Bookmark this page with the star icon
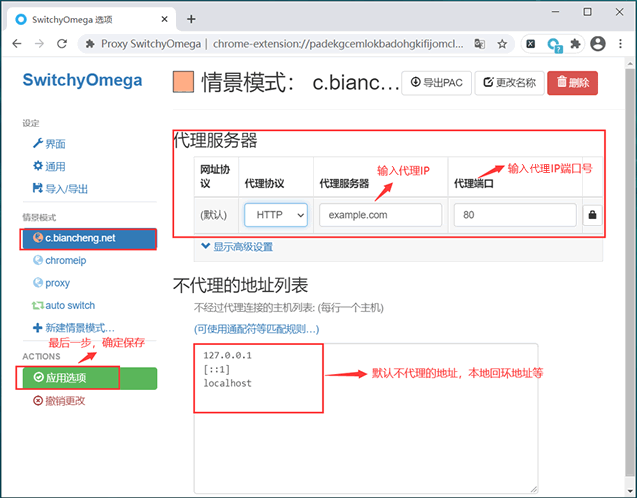Image resolution: width=637 pixels, height=498 pixels. coord(502,44)
